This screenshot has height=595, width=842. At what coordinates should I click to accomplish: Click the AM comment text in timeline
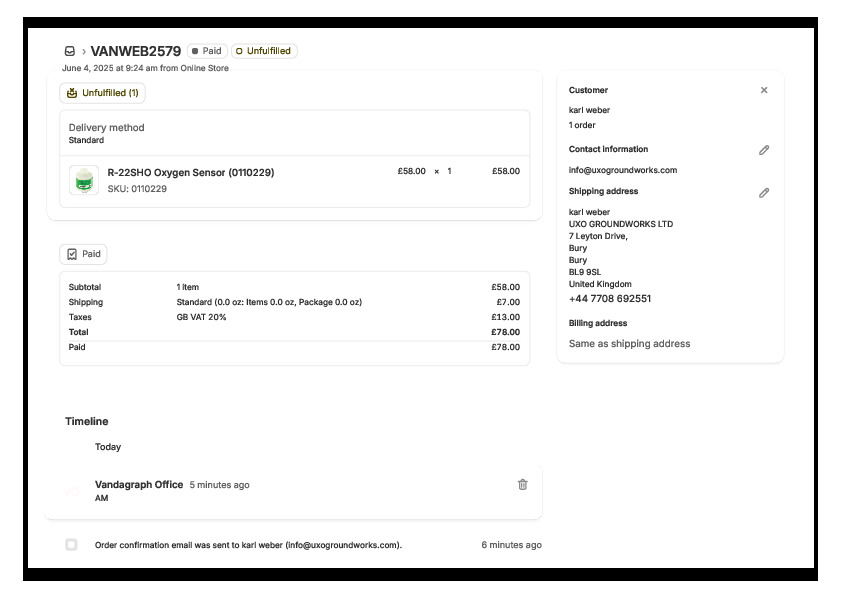(101, 498)
